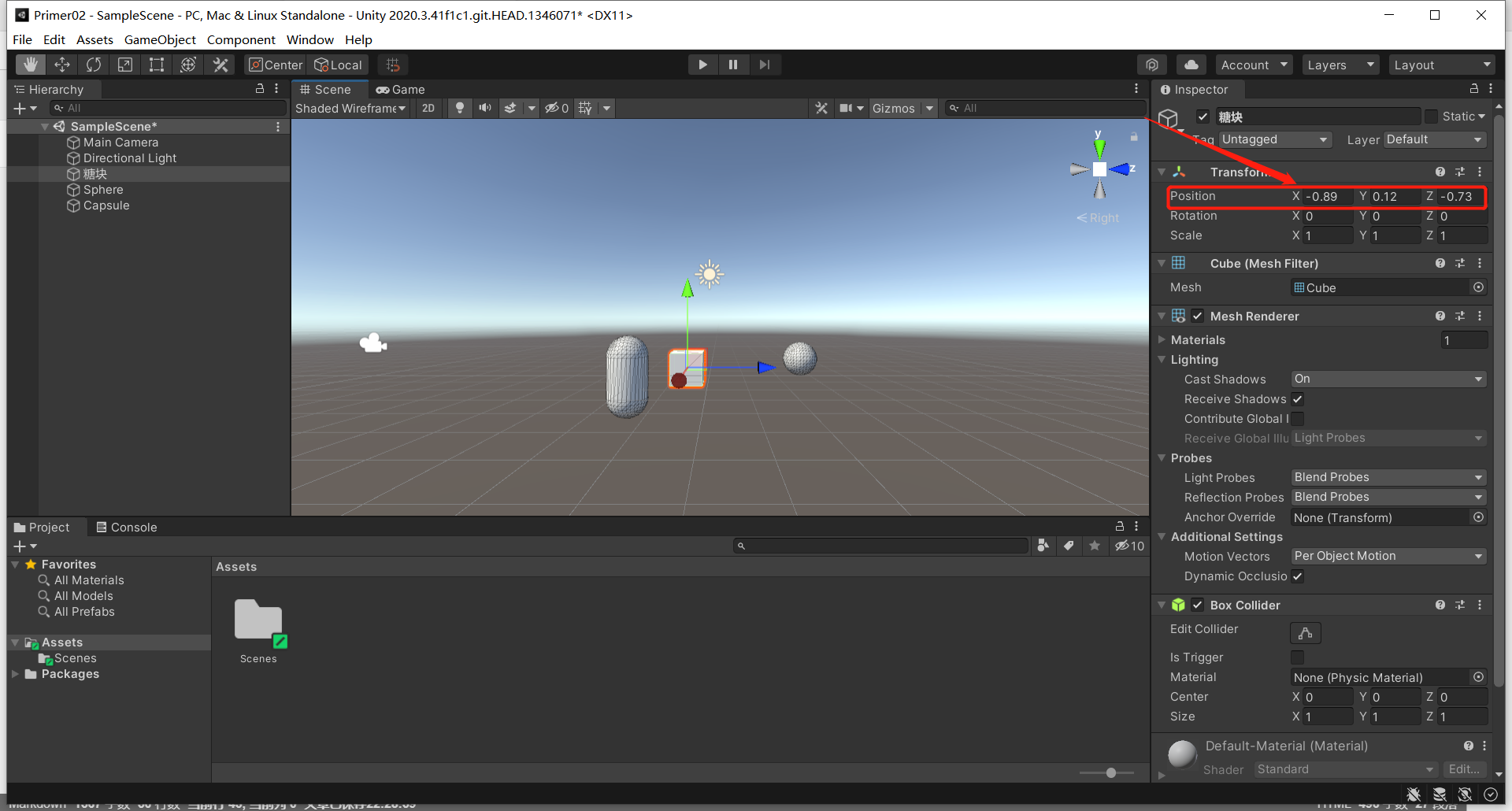Toggle Center pivot mode button

(x=275, y=65)
